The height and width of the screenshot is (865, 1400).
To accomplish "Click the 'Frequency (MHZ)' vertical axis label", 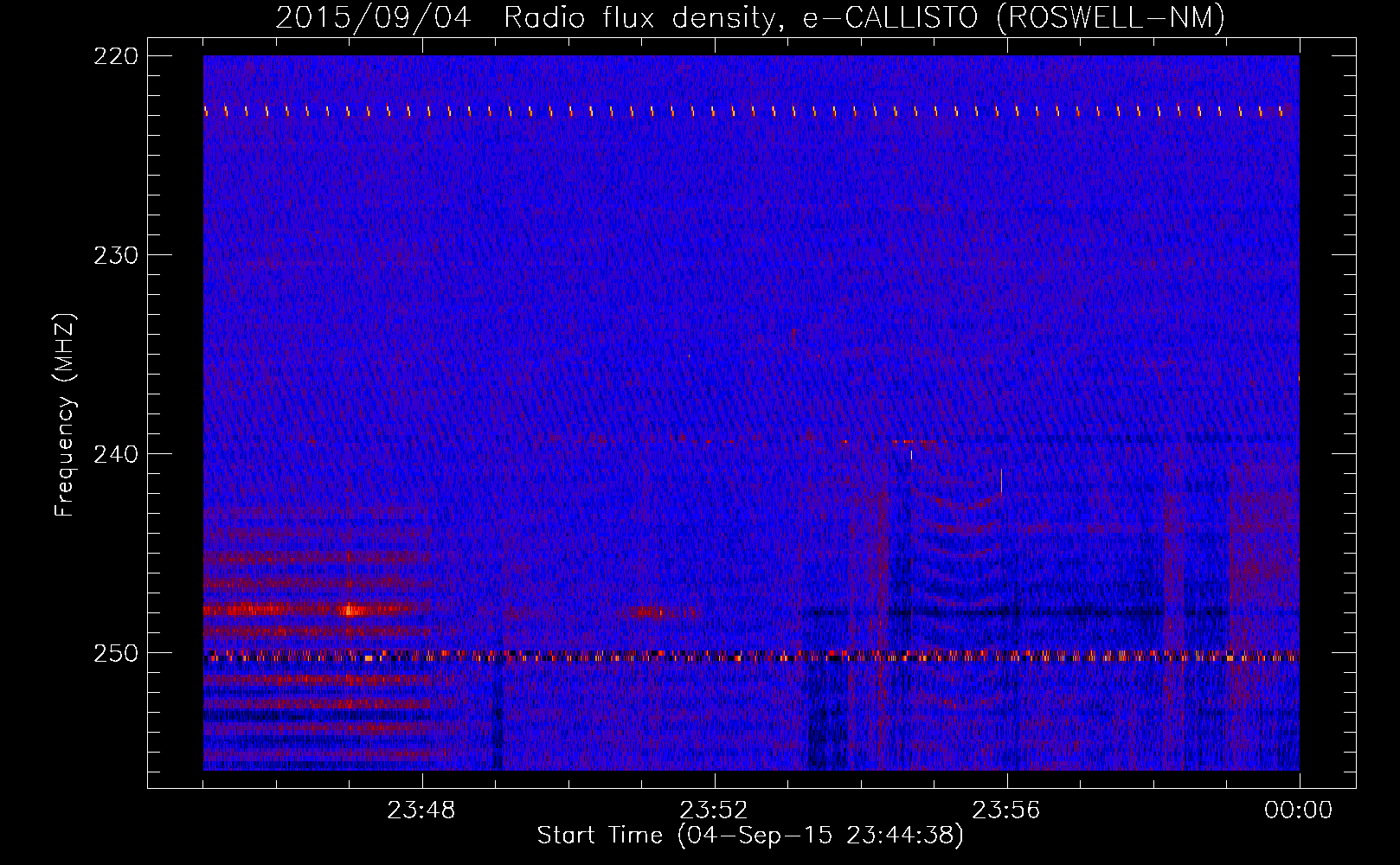I will click(x=65, y=414).
